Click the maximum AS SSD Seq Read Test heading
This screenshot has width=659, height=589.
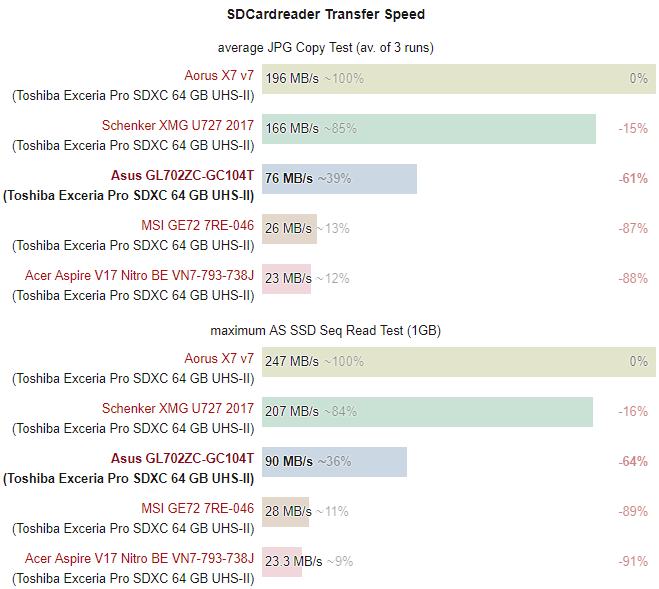point(326,331)
